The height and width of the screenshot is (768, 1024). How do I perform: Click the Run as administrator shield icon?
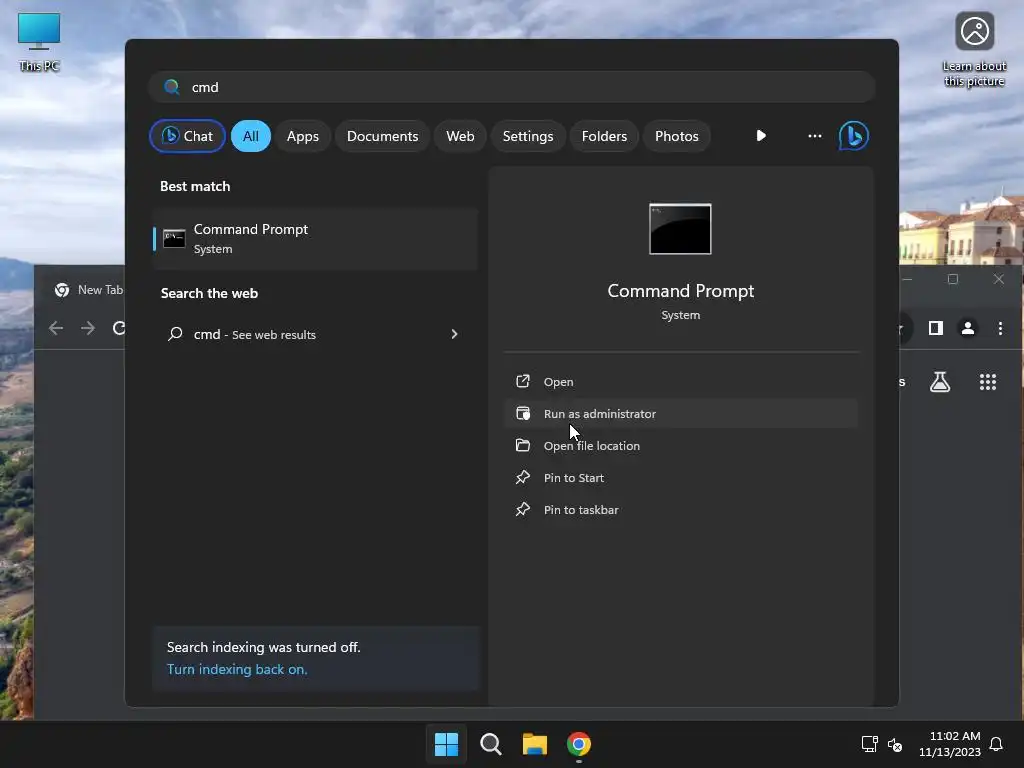coord(523,413)
